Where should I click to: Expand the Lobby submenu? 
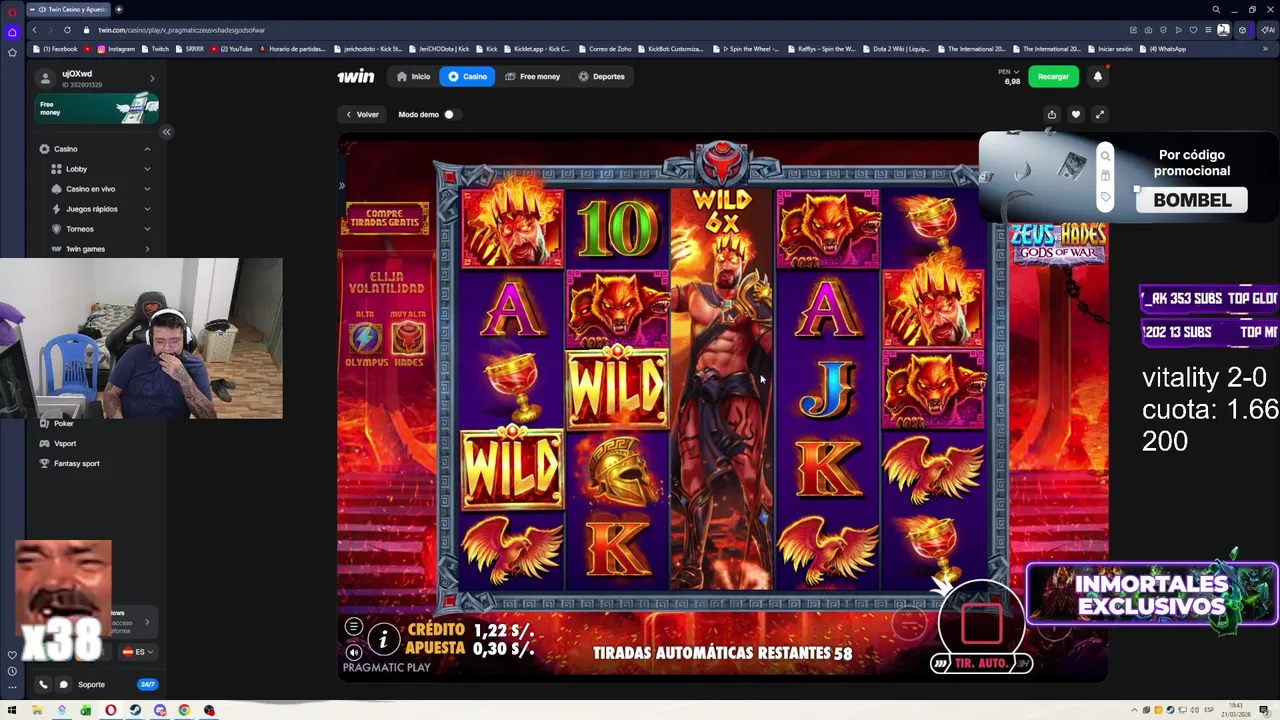click(x=147, y=169)
